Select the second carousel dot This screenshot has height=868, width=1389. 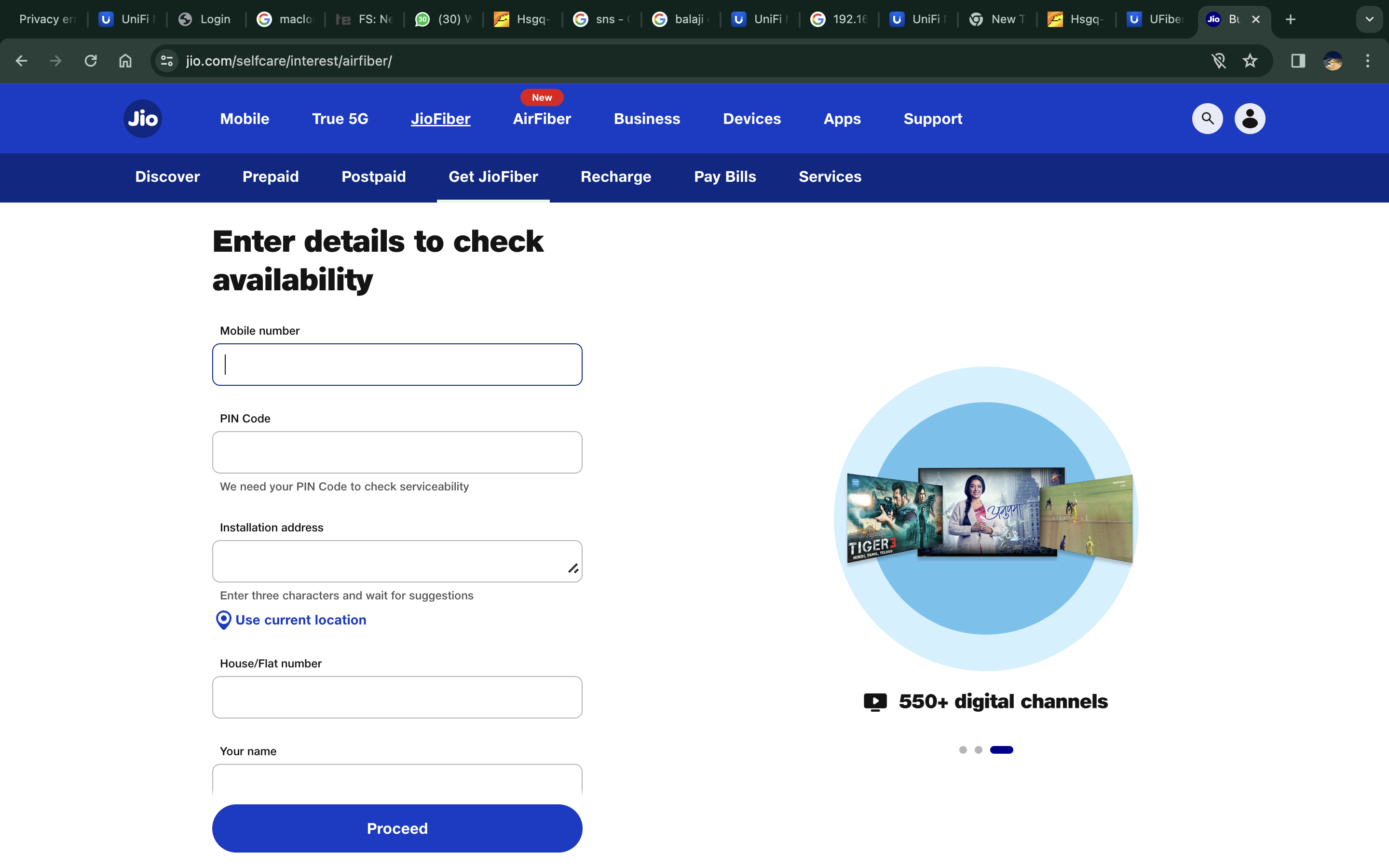click(x=978, y=750)
